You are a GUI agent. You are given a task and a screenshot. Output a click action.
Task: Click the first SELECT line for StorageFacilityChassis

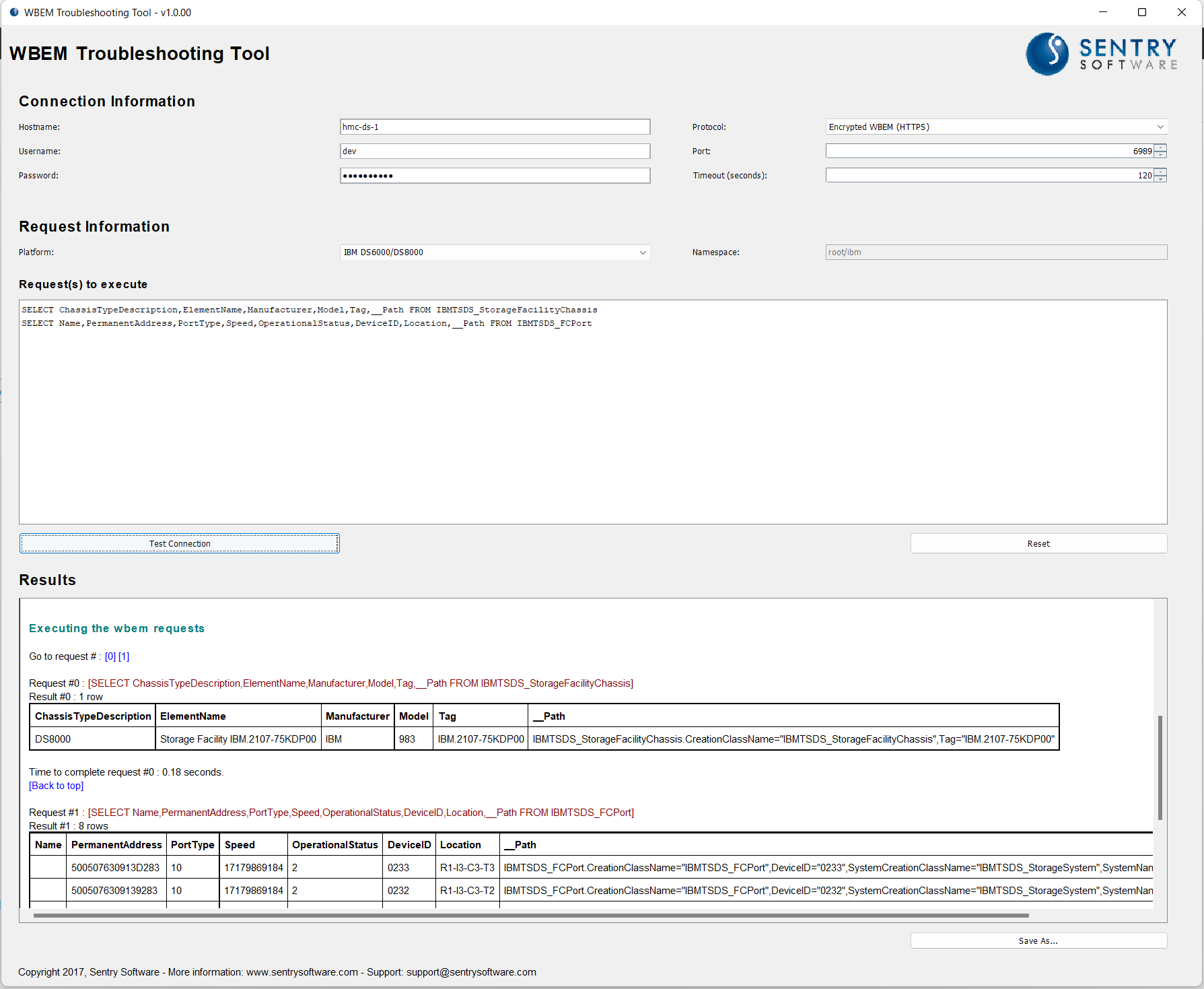click(x=310, y=310)
